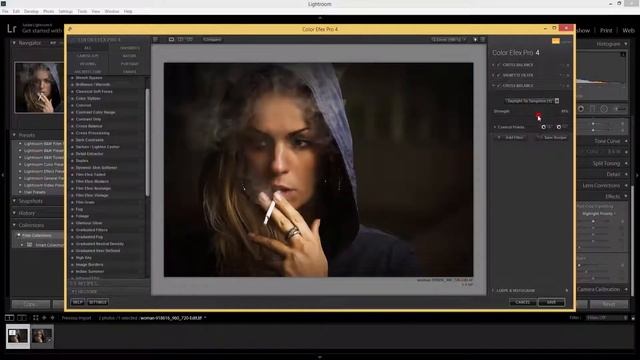The image size is (640, 360).
Task: Click the SAVE button
Action: click(551, 302)
